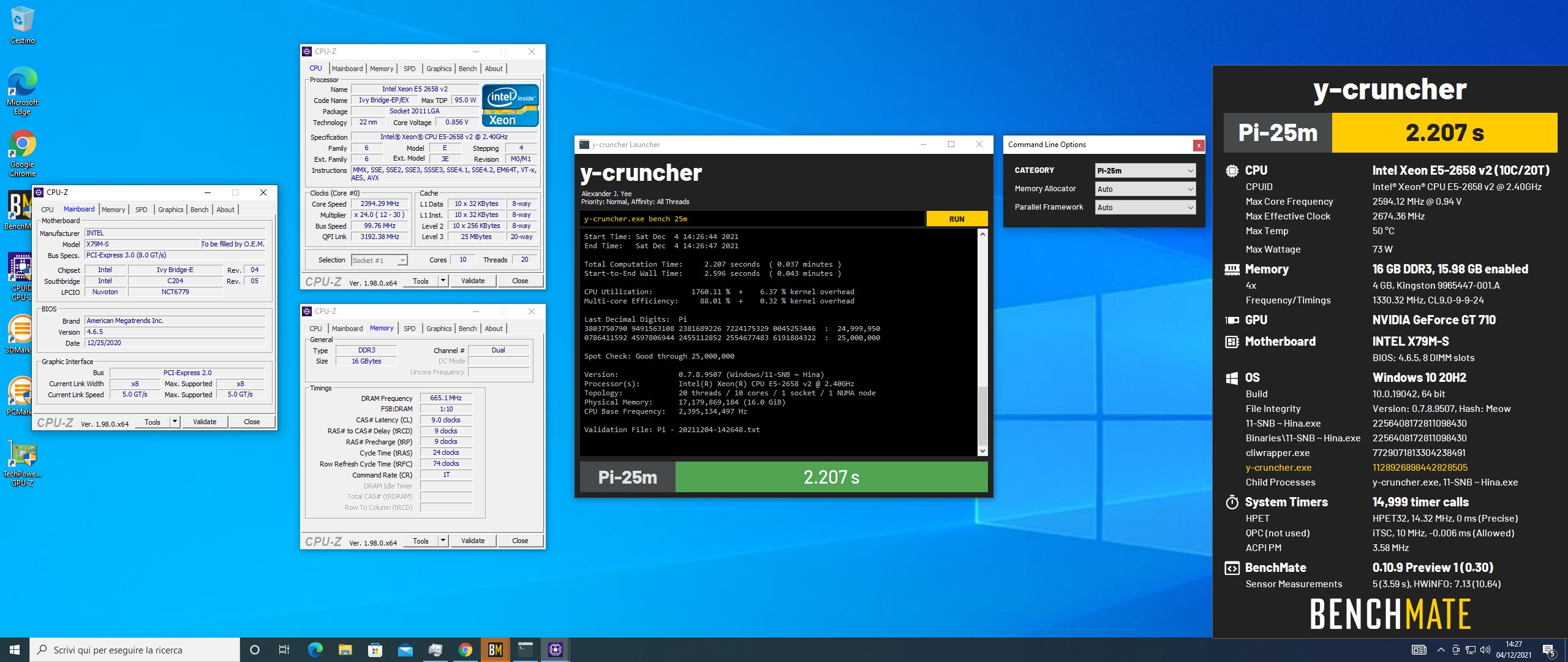Open Microsoft Store from the taskbar

point(375,650)
